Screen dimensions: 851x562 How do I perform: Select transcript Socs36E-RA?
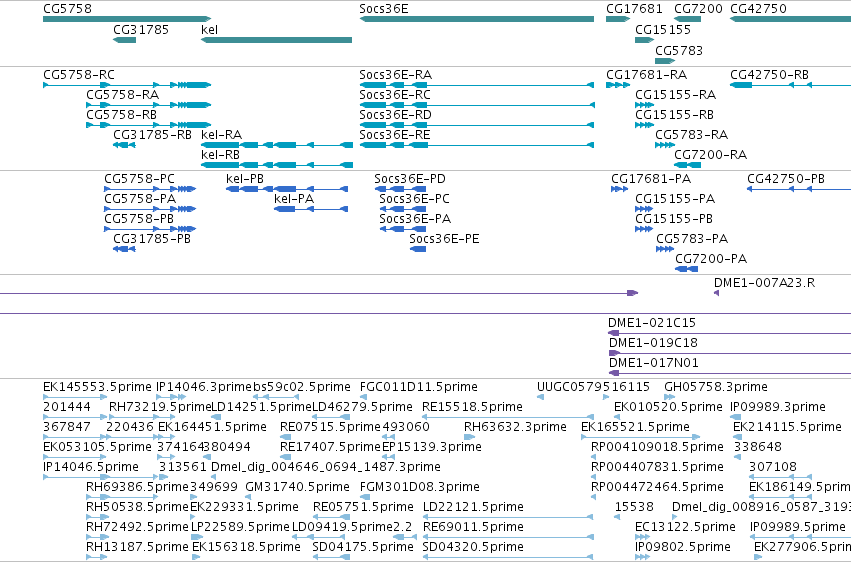click(x=477, y=85)
